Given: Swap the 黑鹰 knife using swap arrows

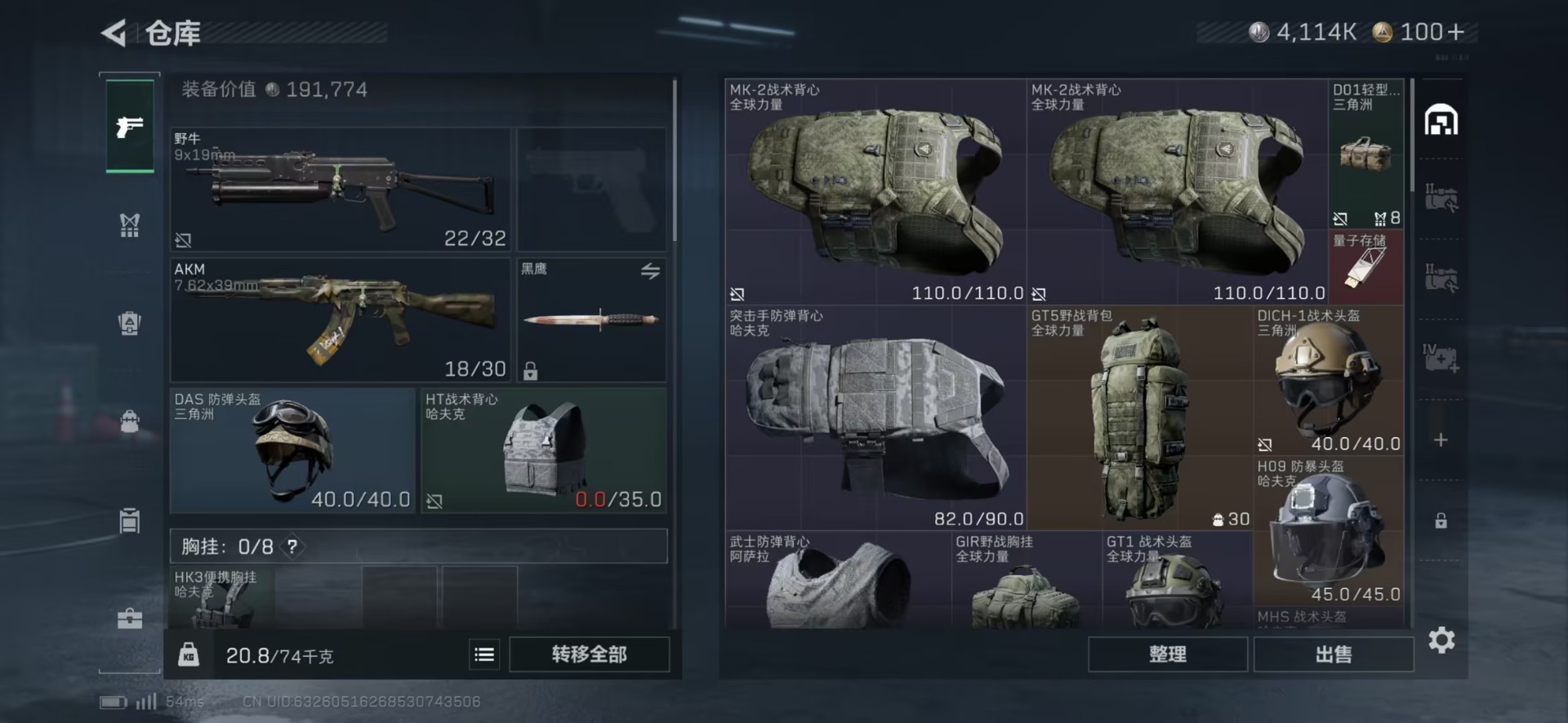Looking at the screenshot, I should [x=650, y=271].
